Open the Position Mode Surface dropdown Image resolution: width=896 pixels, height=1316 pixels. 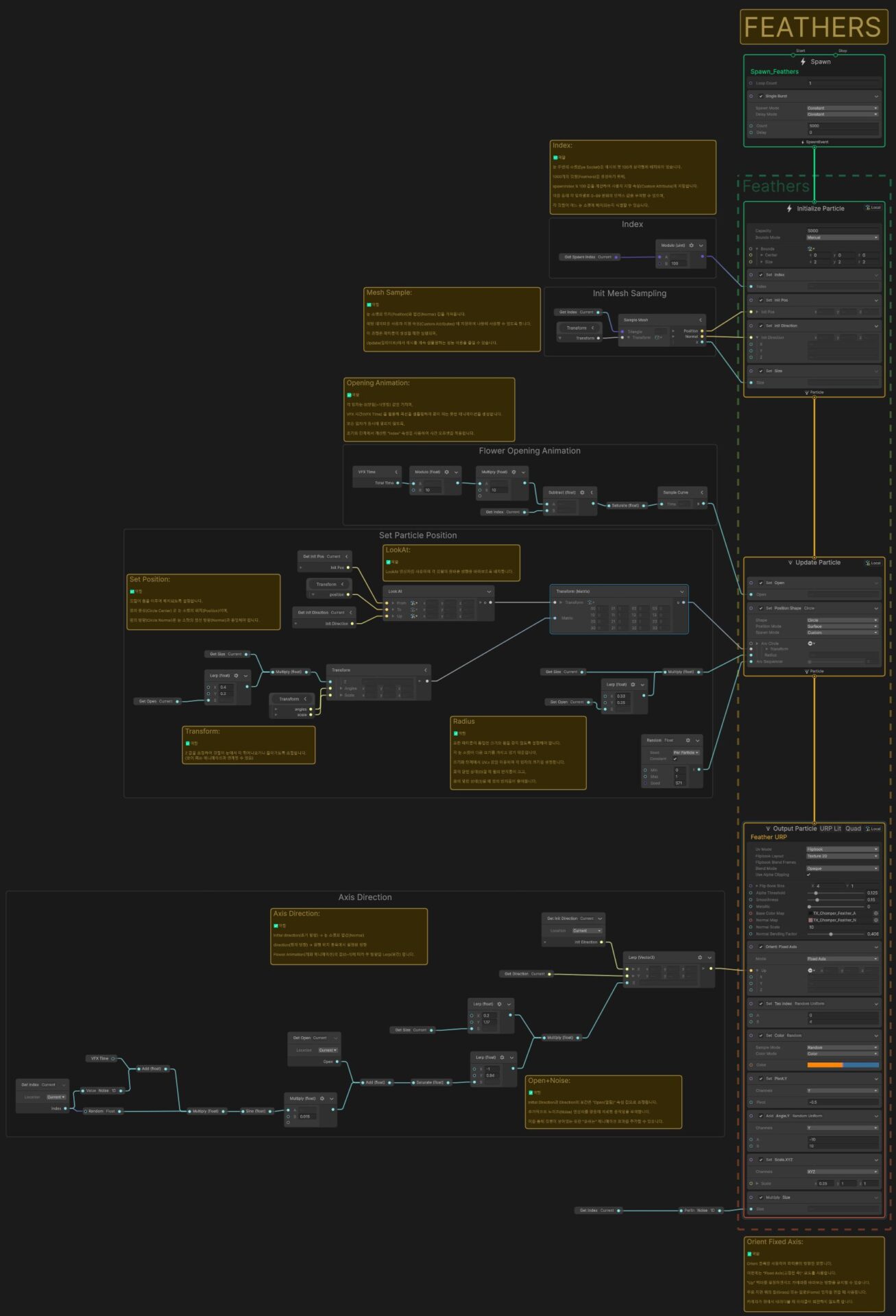(842, 626)
